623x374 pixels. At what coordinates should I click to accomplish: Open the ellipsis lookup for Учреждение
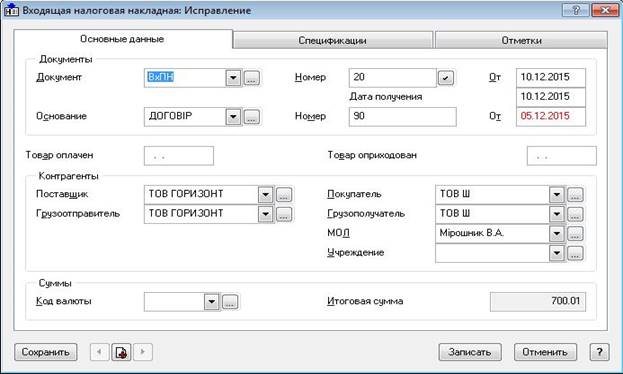[x=575, y=253]
